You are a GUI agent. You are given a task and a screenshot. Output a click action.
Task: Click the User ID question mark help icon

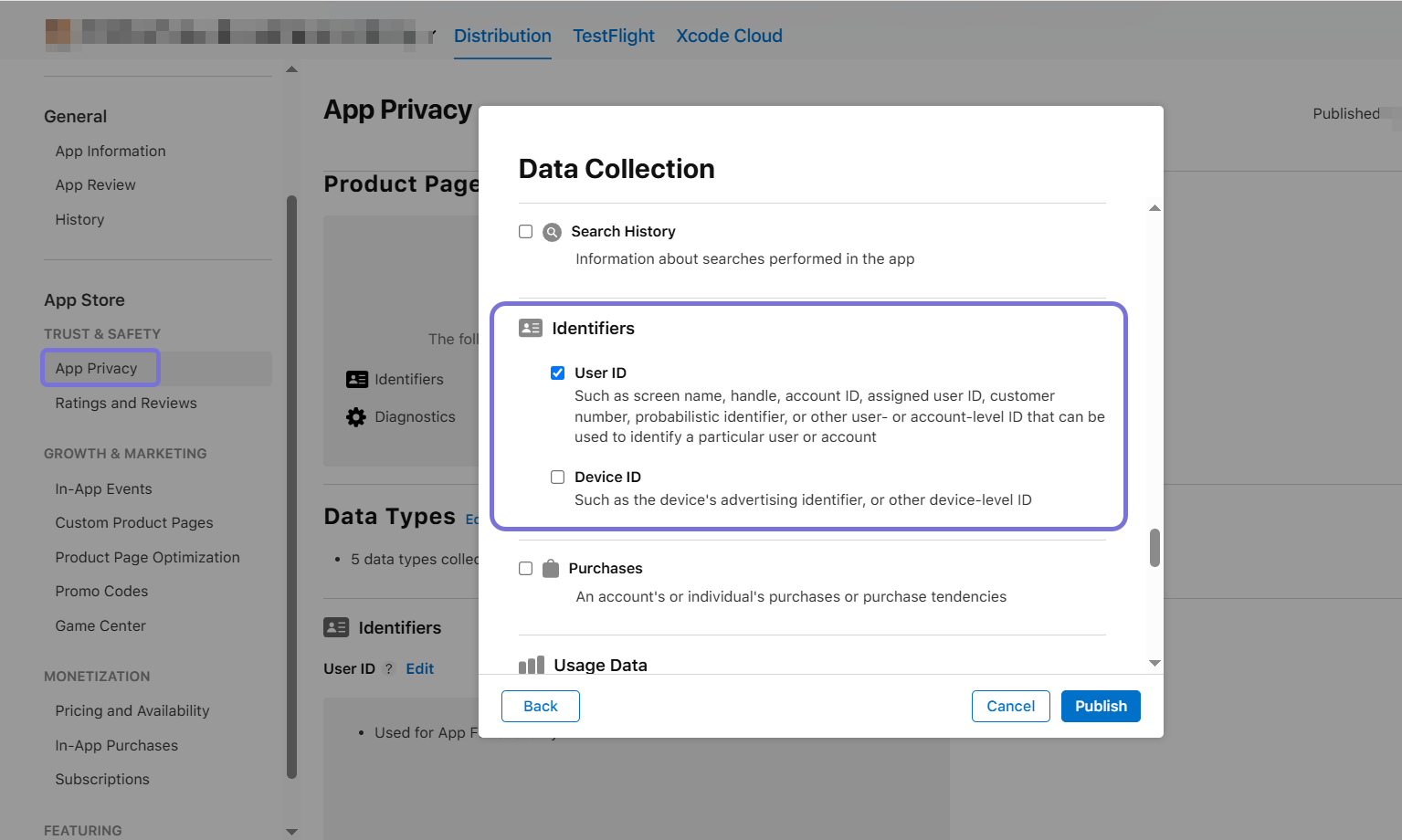point(389,668)
